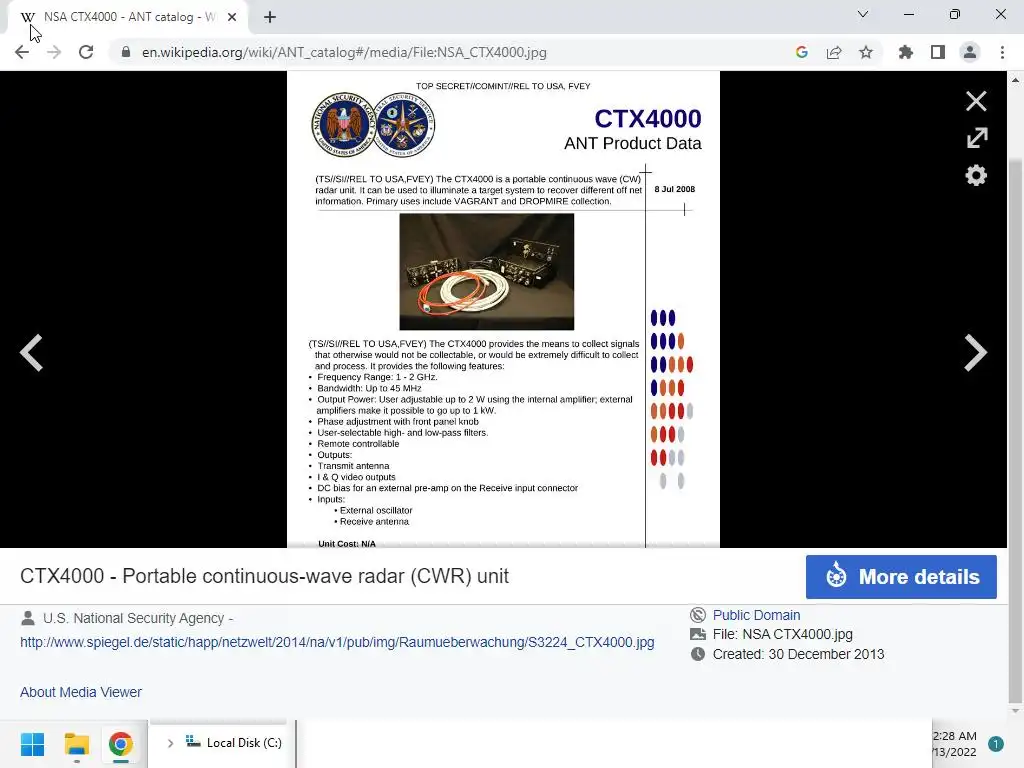Expand the tab search dropdown
1024x768 pixels.
[x=863, y=14]
